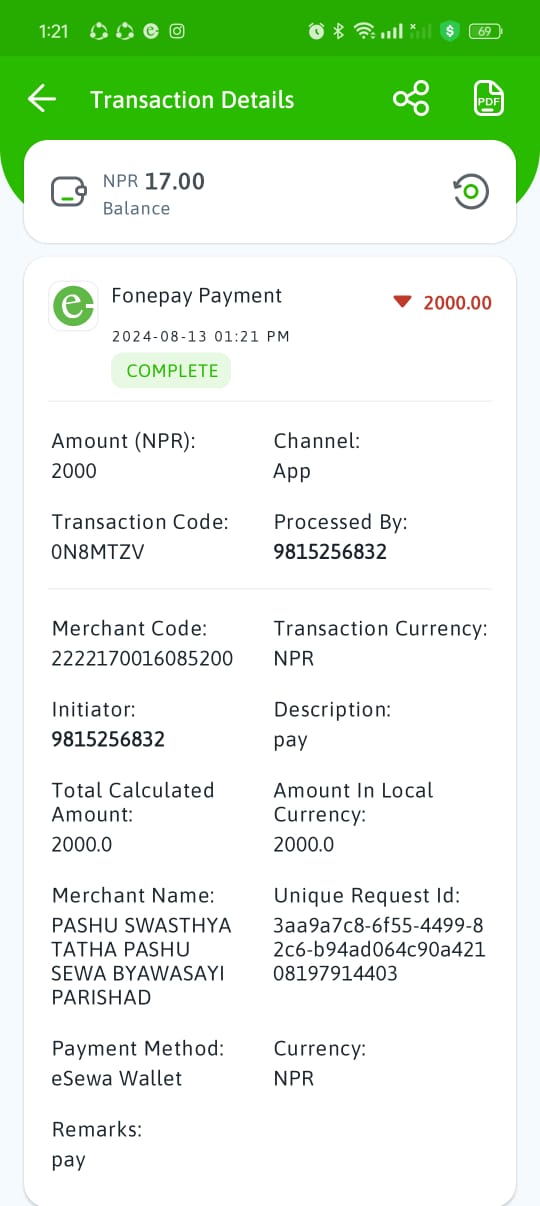Tap the Initiator number 9815256832
The width and height of the screenshot is (540, 1206).
coord(108,740)
